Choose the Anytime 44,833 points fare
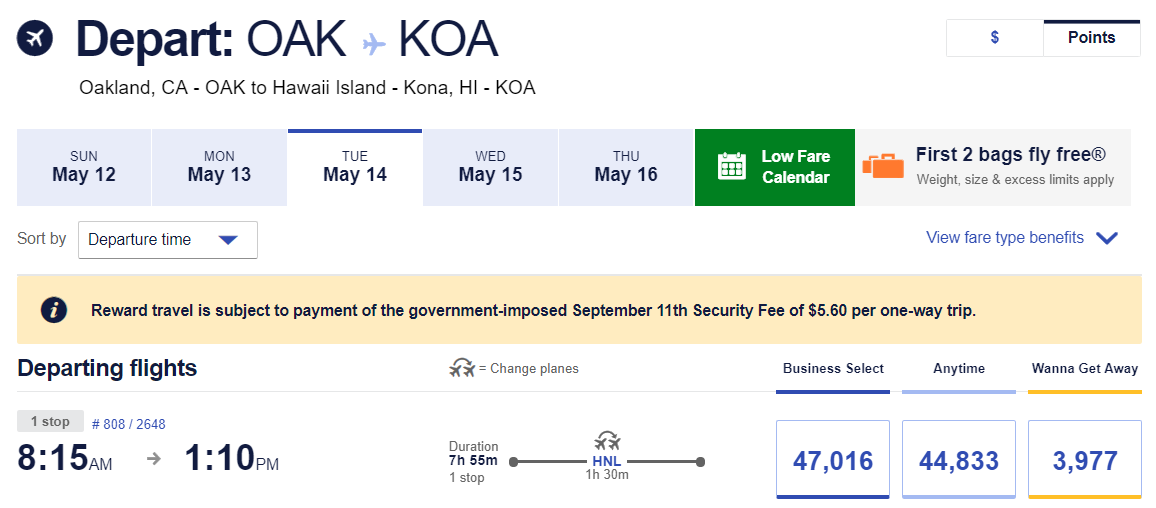1156x508 pixels. pyautogui.click(x=958, y=460)
